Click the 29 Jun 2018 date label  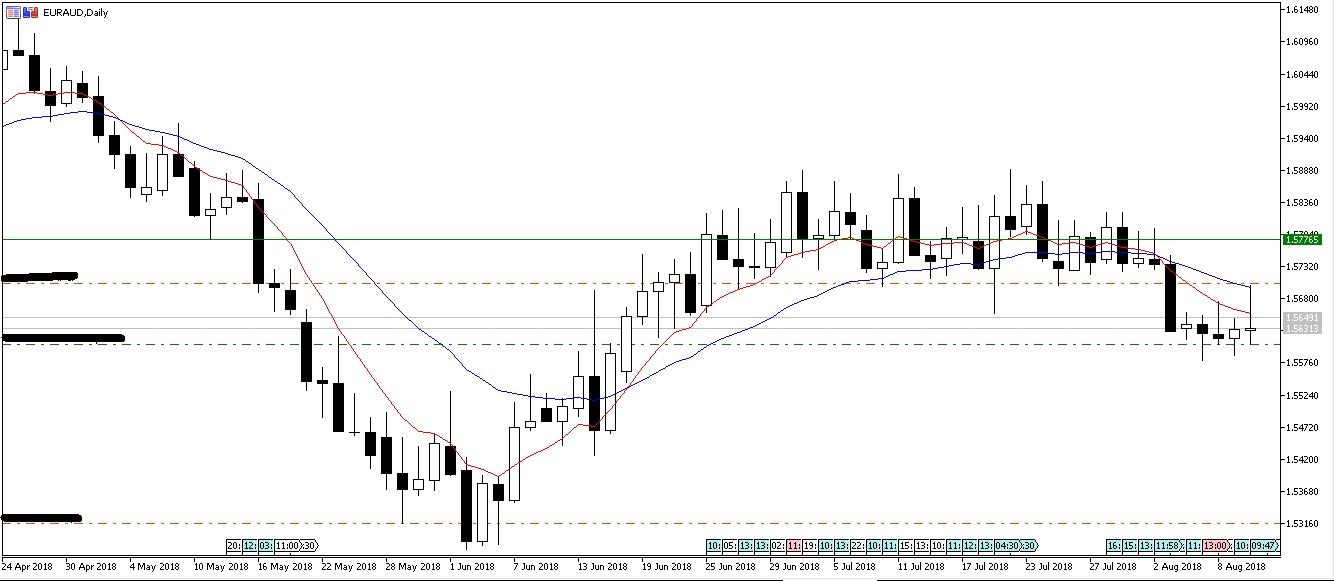(795, 566)
